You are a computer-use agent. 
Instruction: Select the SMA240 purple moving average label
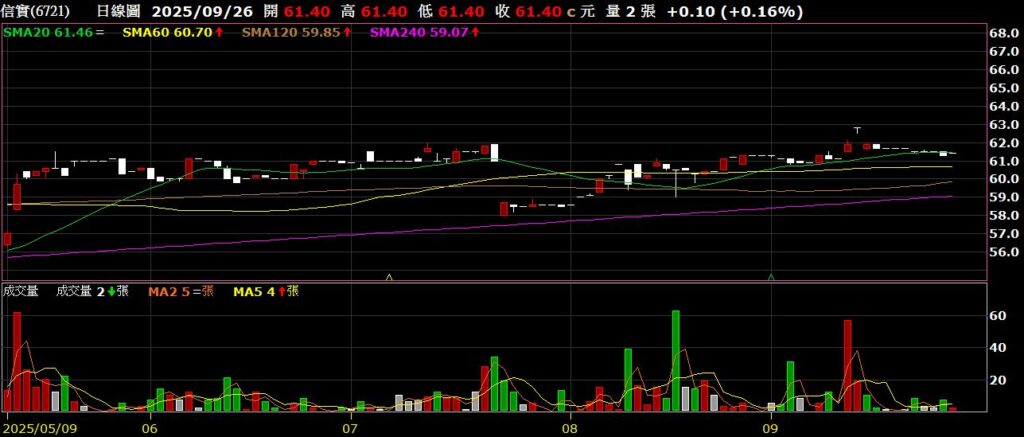point(419,33)
